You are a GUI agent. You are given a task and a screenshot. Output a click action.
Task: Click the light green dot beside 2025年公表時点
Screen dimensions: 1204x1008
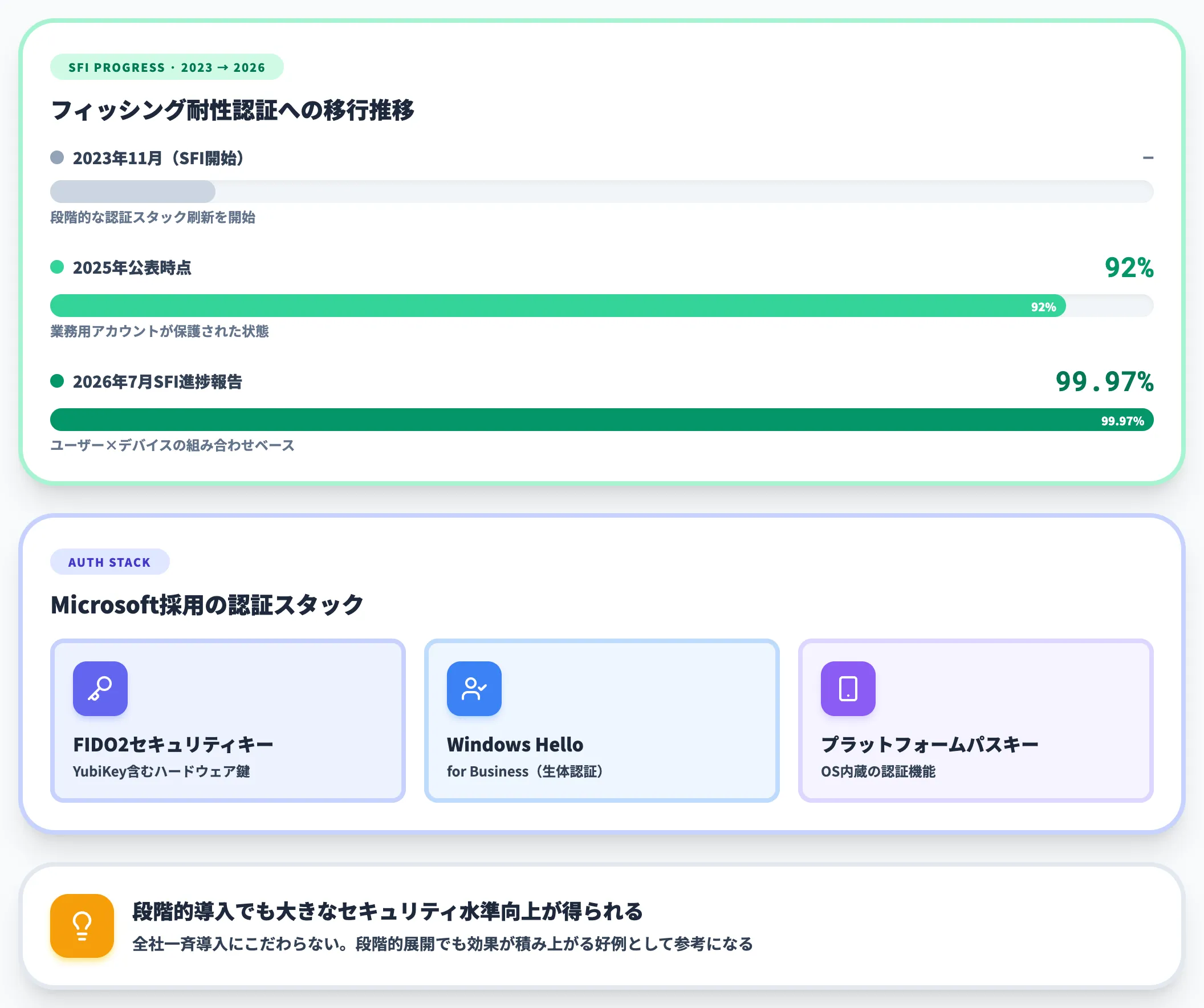57,267
